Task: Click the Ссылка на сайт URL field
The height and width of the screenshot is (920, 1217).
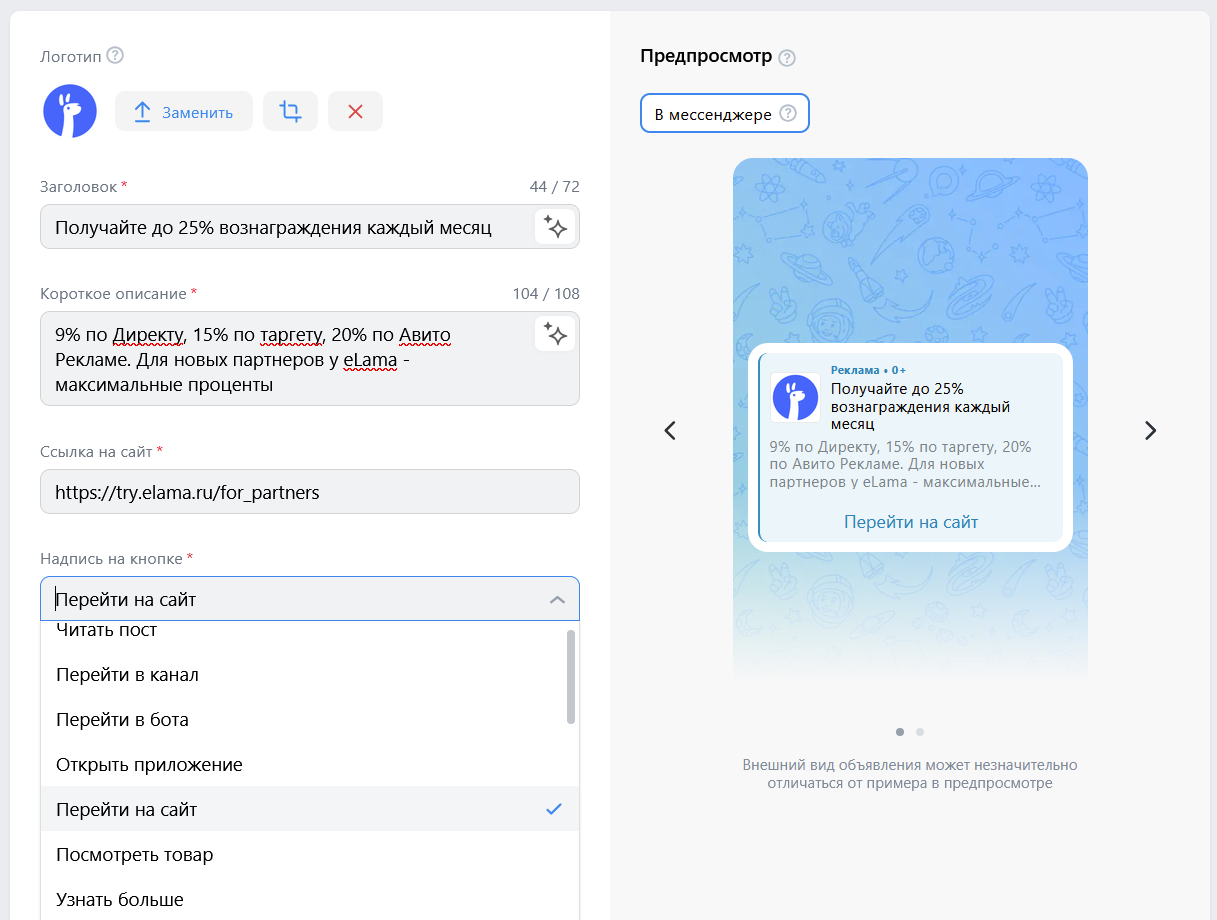Action: tap(310, 492)
